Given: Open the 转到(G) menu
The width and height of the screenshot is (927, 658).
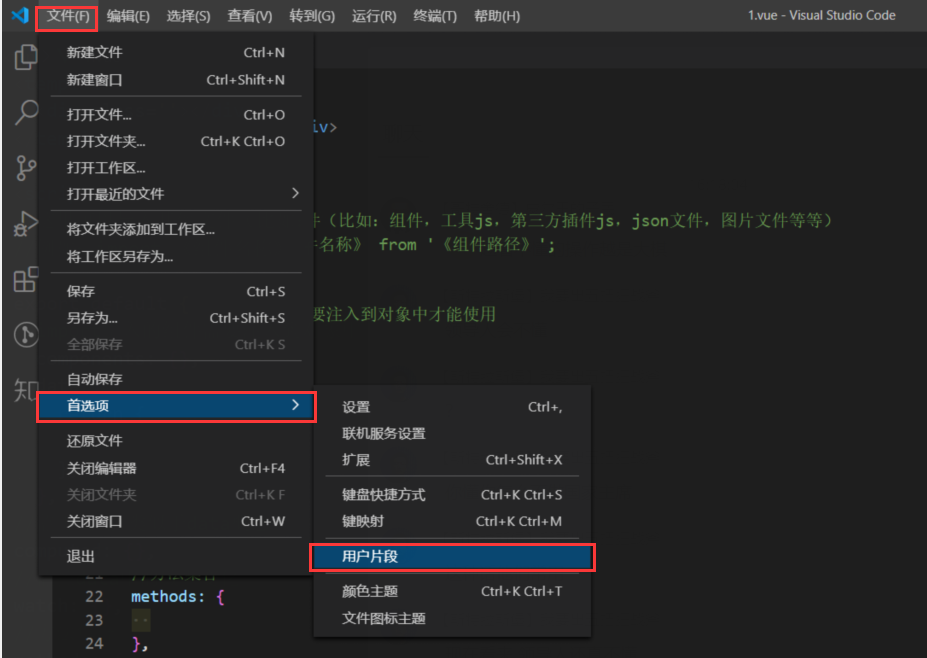Looking at the screenshot, I should click(x=312, y=16).
